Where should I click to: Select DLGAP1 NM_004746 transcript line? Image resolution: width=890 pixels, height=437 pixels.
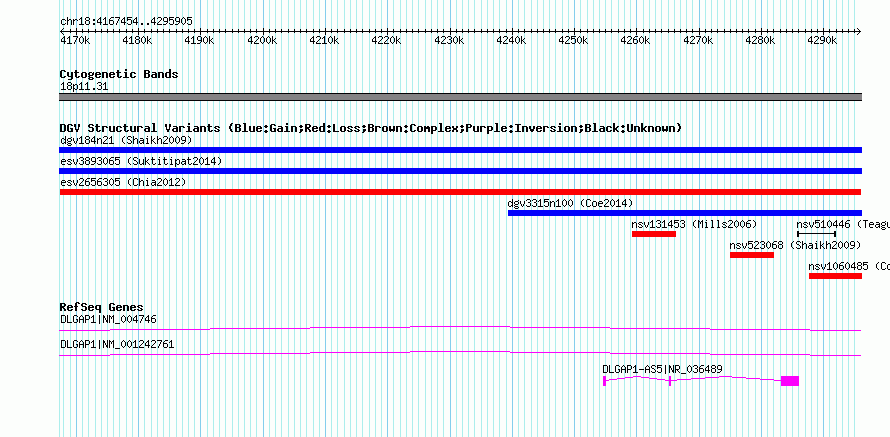coord(460,329)
